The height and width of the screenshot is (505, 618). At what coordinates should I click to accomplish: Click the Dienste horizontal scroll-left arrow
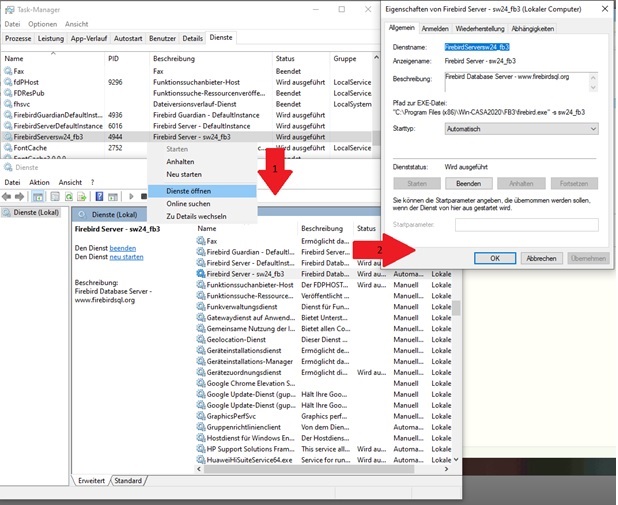click(199, 469)
